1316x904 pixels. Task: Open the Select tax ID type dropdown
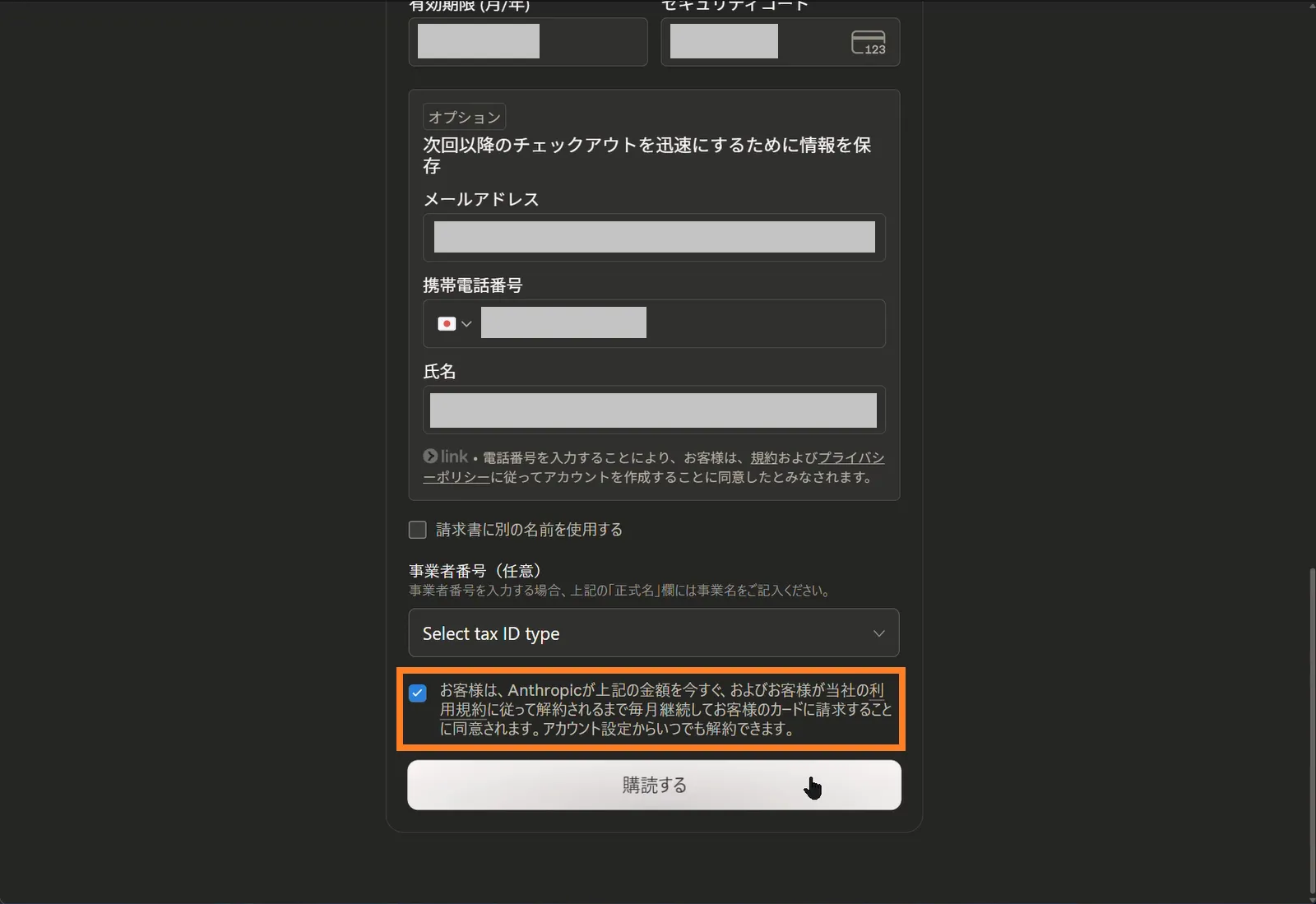(x=654, y=633)
